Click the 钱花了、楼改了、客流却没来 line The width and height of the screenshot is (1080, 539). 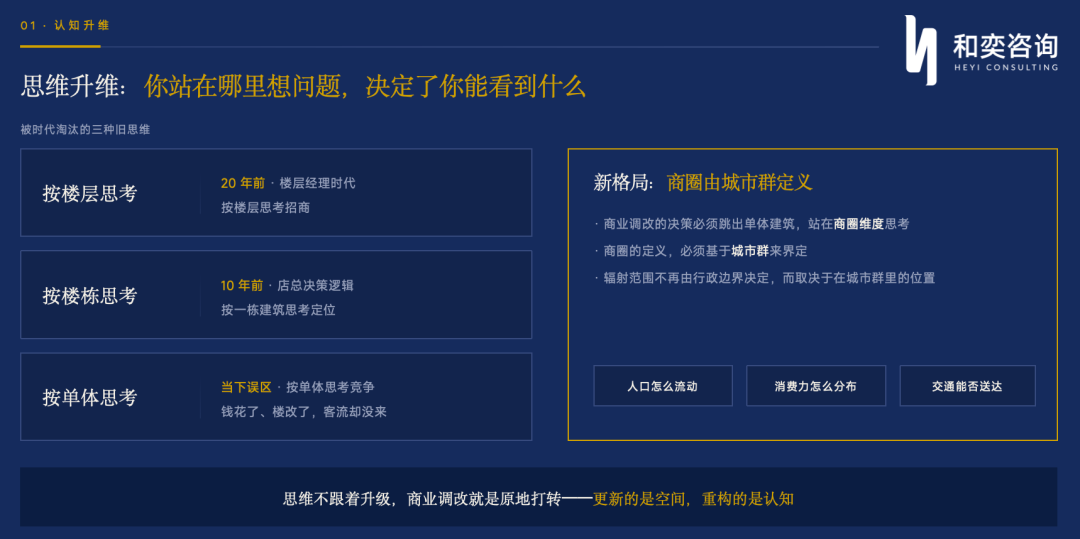point(304,412)
